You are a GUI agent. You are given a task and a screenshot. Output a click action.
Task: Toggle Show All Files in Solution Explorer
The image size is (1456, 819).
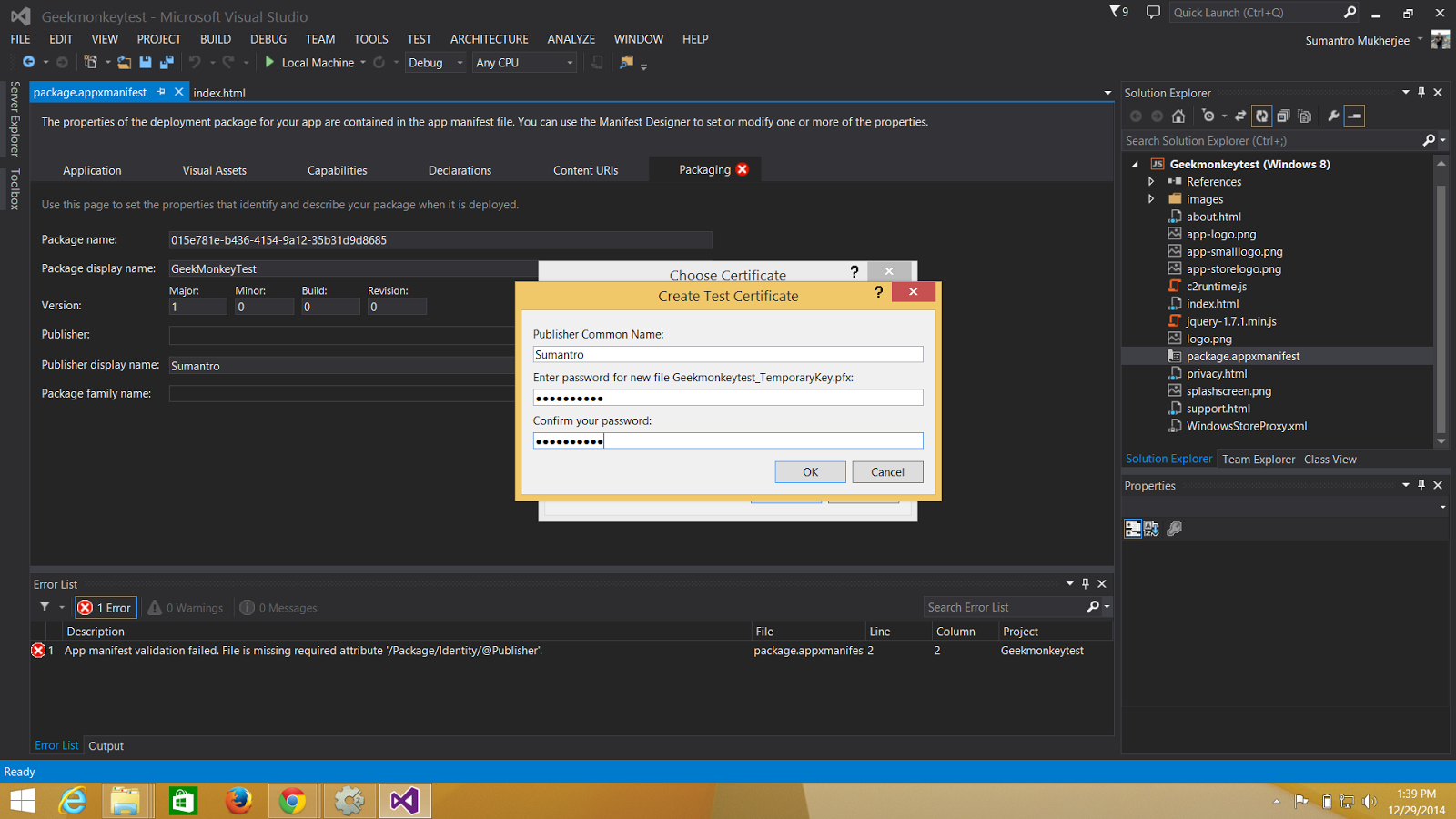[x=1305, y=116]
